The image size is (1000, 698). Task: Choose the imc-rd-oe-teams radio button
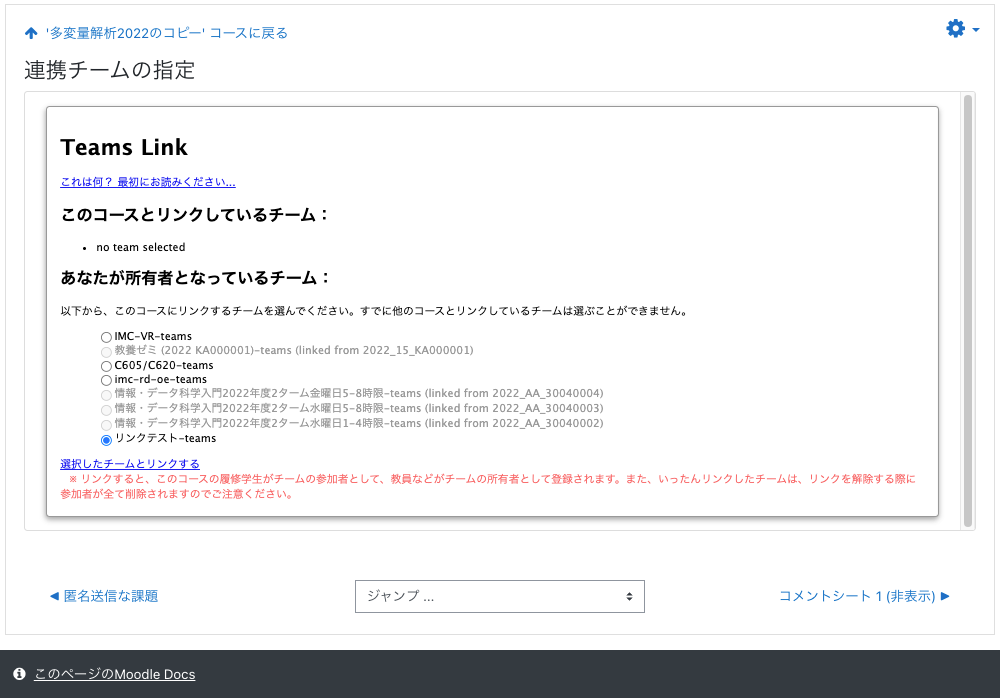(106, 380)
